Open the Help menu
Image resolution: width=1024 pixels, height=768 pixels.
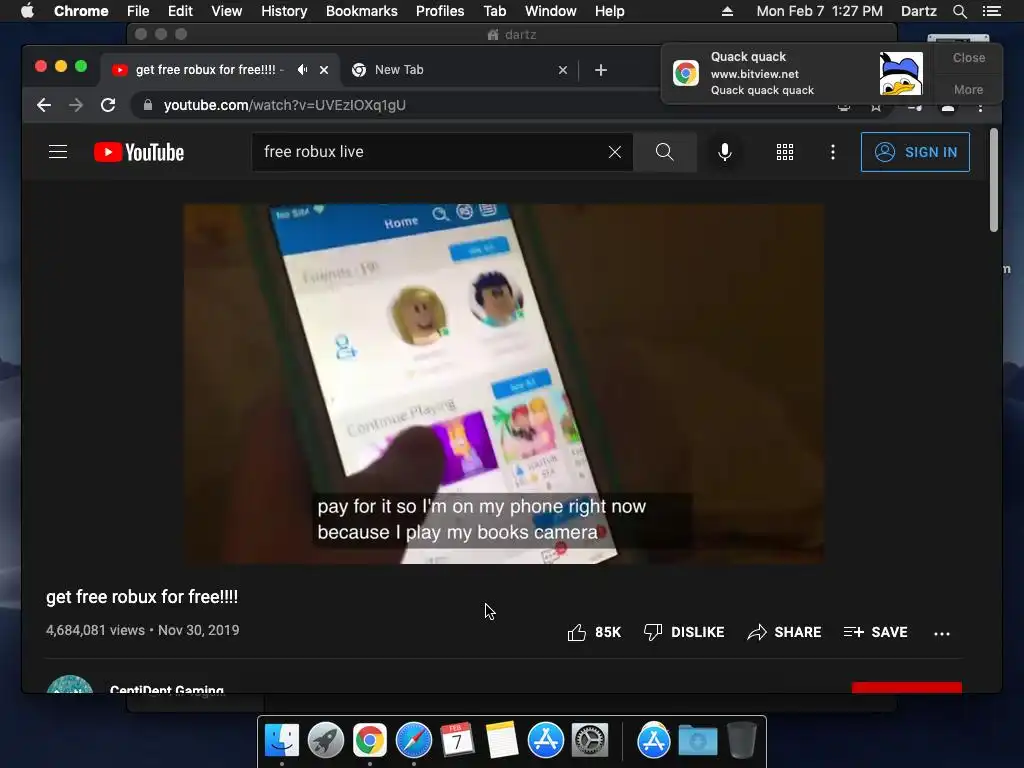tap(609, 11)
